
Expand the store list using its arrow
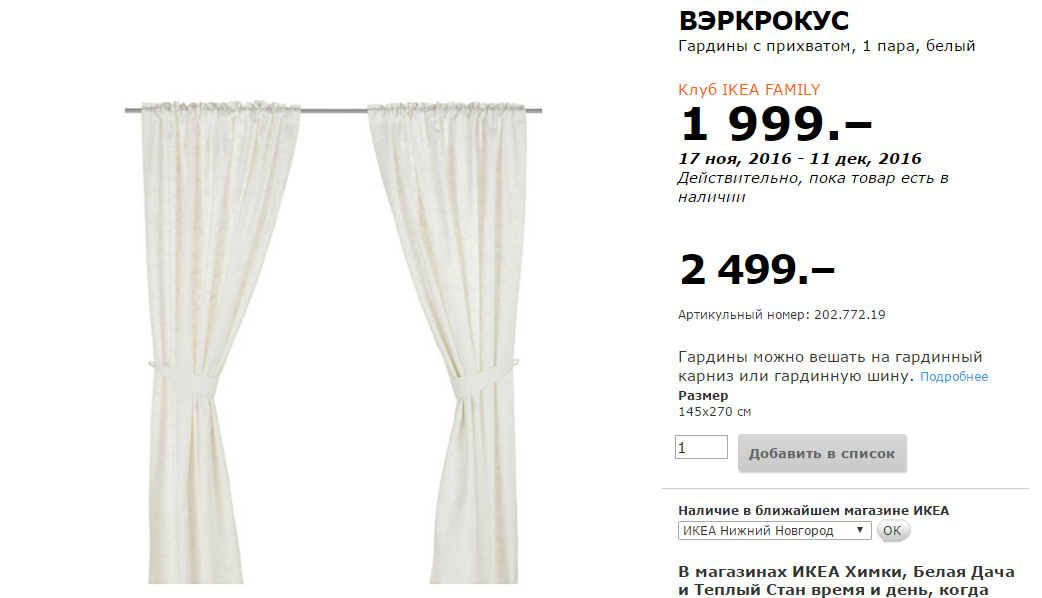click(x=859, y=530)
